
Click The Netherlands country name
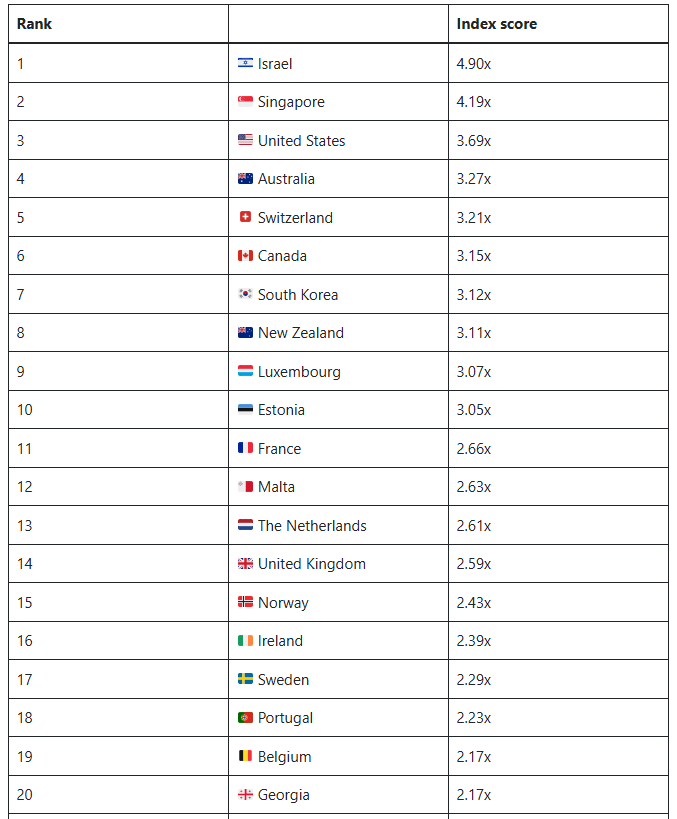pyautogui.click(x=312, y=526)
